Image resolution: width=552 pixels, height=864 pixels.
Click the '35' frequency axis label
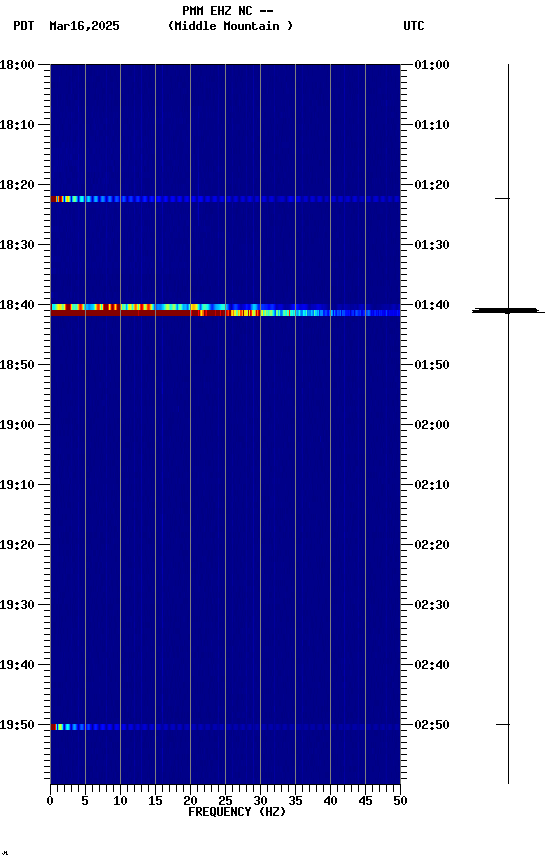point(295,801)
